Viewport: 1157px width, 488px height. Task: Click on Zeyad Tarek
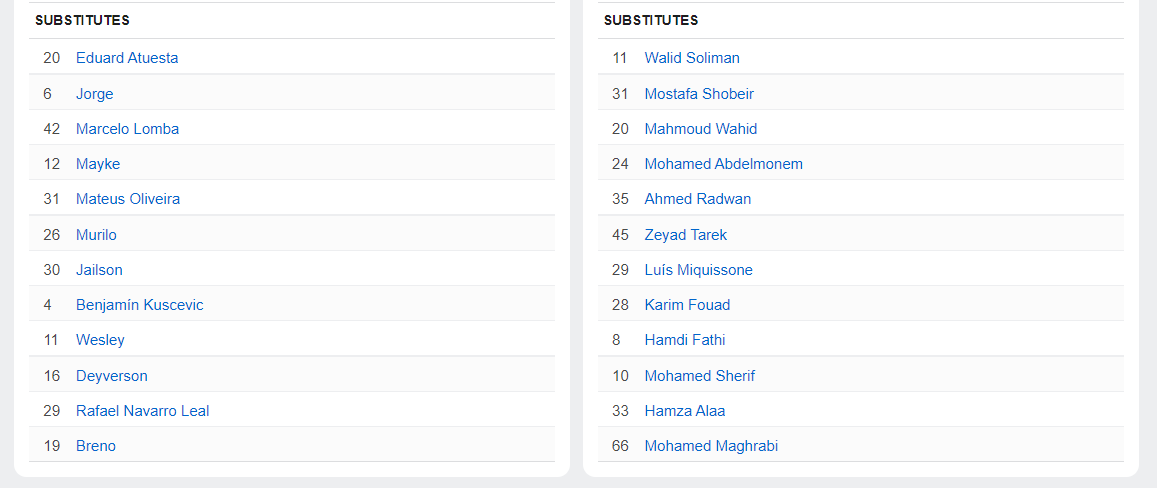(x=685, y=235)
